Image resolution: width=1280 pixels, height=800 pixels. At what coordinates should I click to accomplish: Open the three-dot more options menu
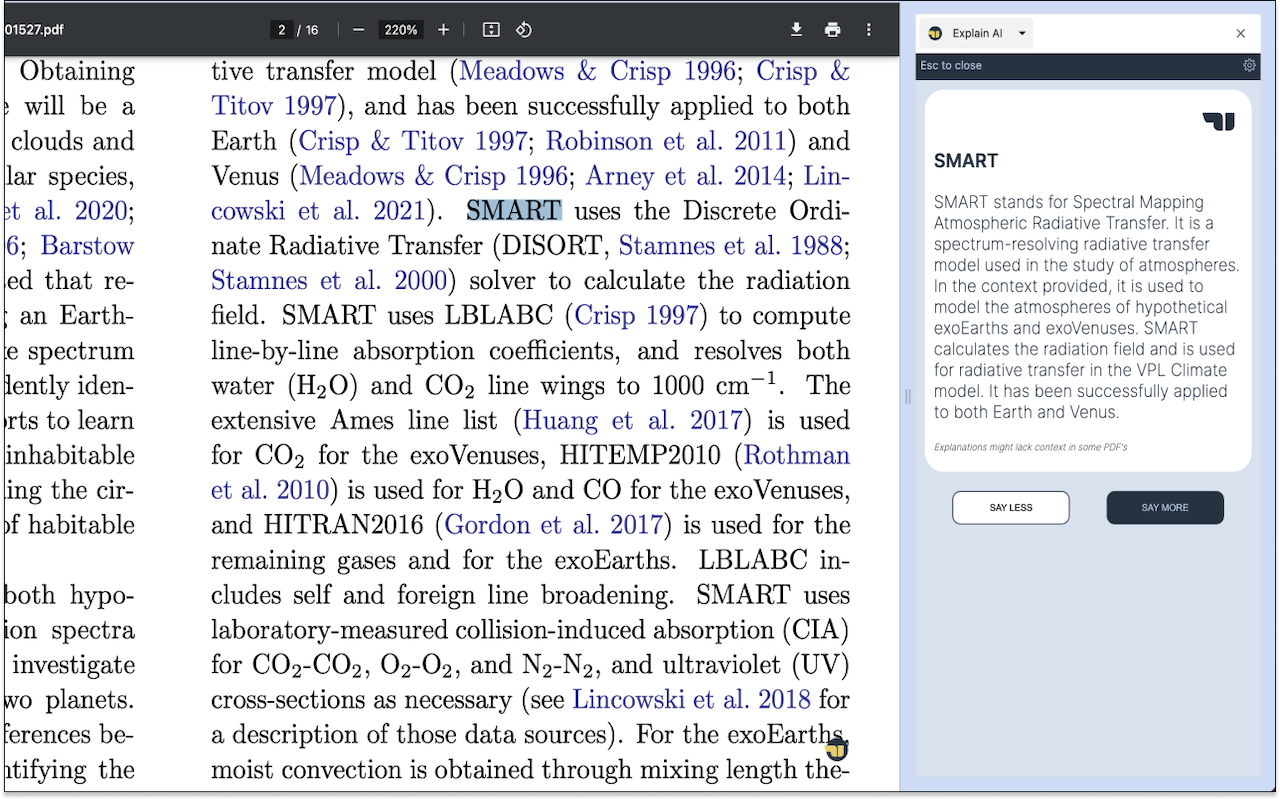[869, 29]
